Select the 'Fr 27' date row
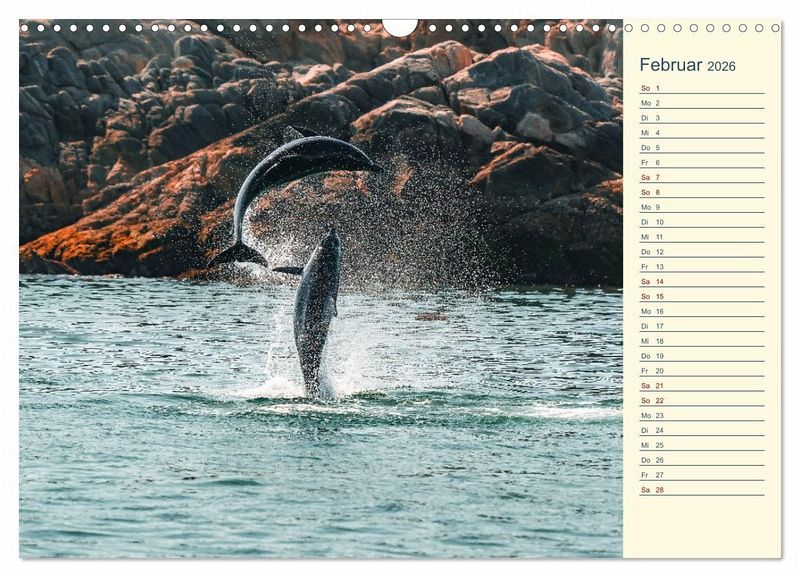This screenshot has width=800, height=577. tap(702, 474)
